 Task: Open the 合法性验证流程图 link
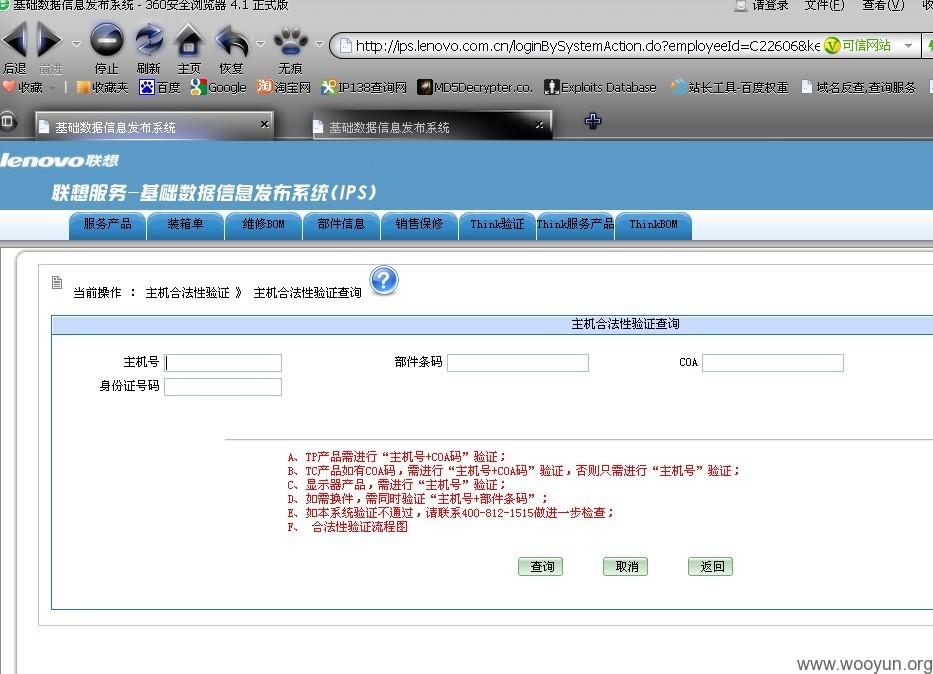(x=359, y=526)
